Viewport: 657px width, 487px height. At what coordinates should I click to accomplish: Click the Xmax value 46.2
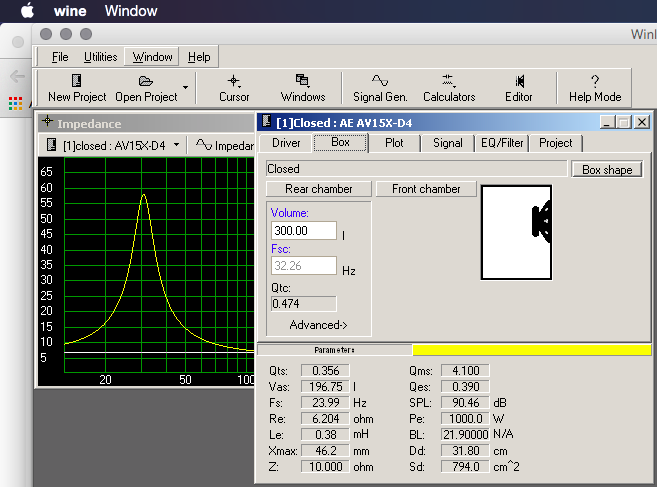click(x=325, y=451)
